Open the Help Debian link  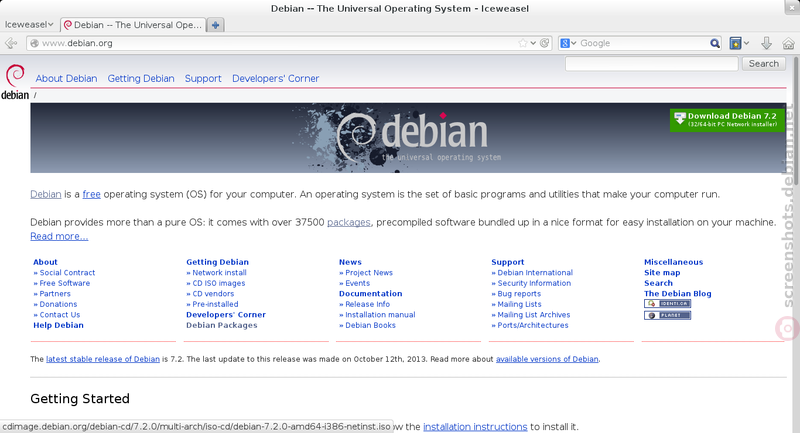[58, 325]
